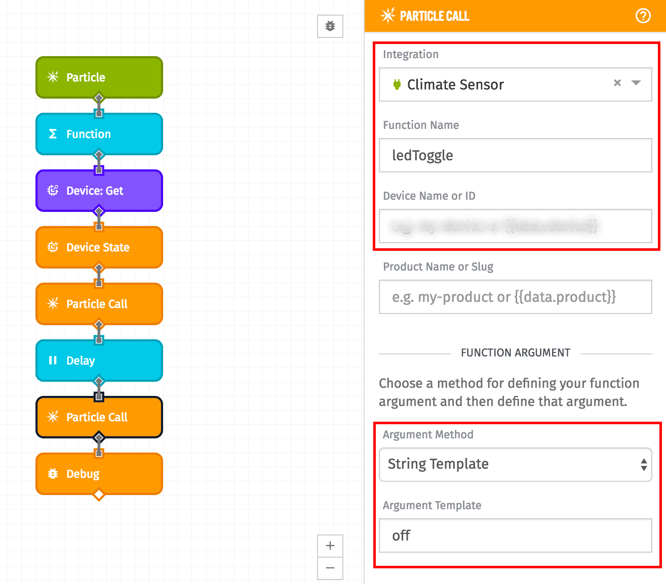Select the Device State node
The width and height of the screenshot is (666, 584).
(99, 247)
